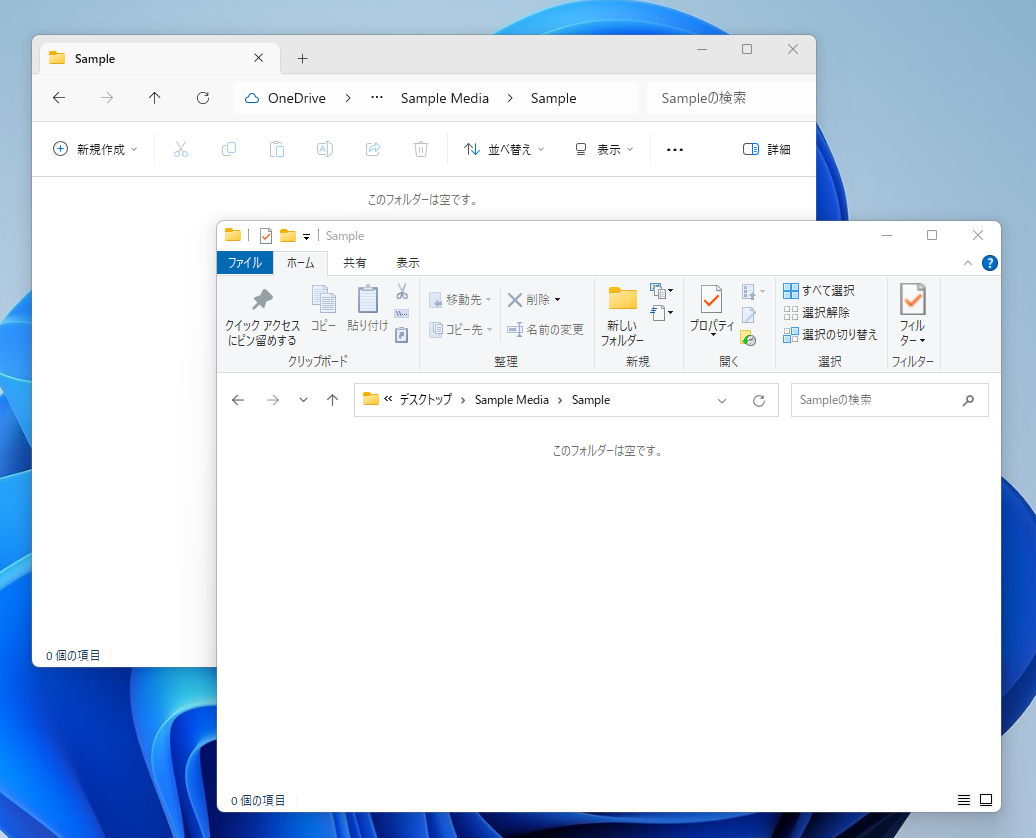Open quick access toolbar customize dropdown

click(x=307, y=237)
